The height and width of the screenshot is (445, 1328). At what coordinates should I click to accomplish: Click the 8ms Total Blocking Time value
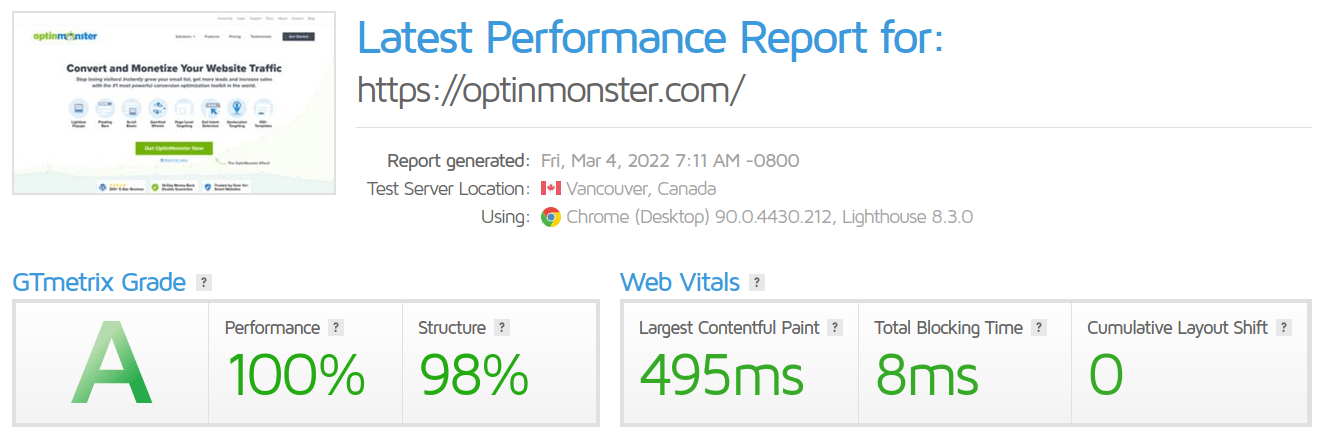[x=927, y=376]
